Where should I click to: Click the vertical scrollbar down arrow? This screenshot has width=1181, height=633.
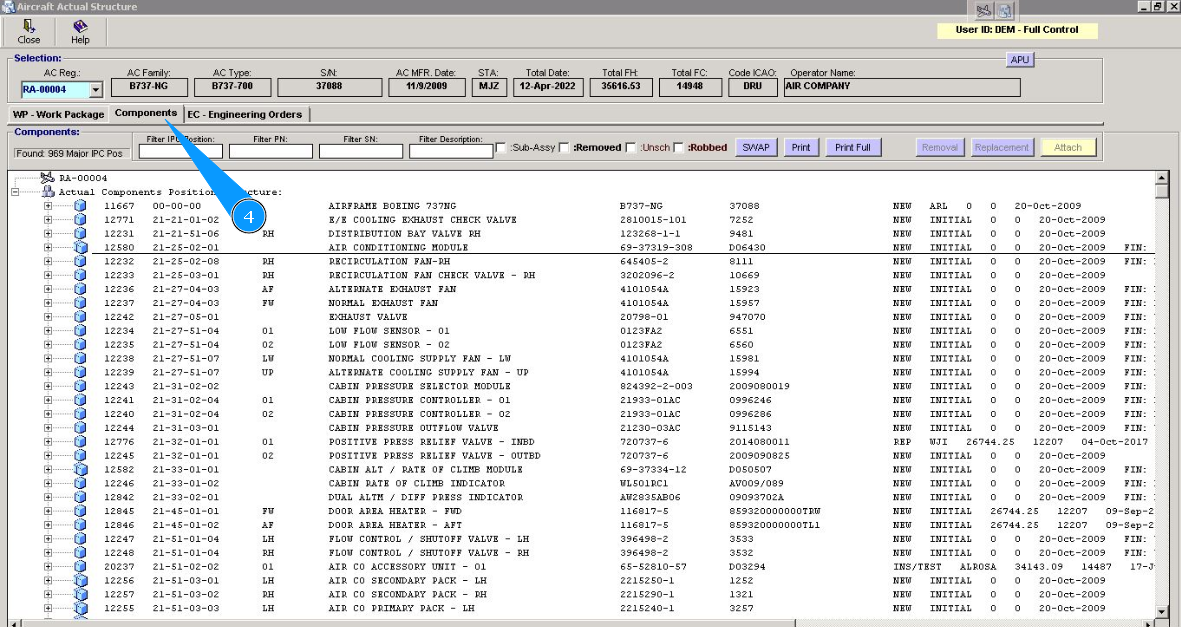pos(1161,611)
